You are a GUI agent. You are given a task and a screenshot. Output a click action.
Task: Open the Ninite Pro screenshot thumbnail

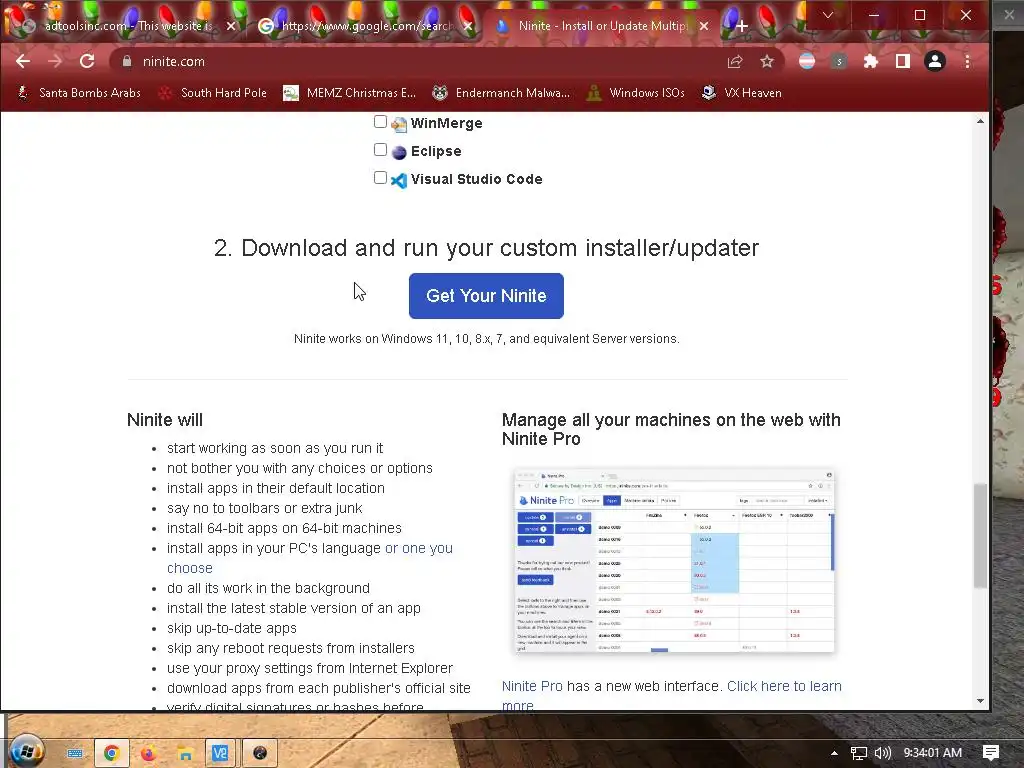coord(674,560)
